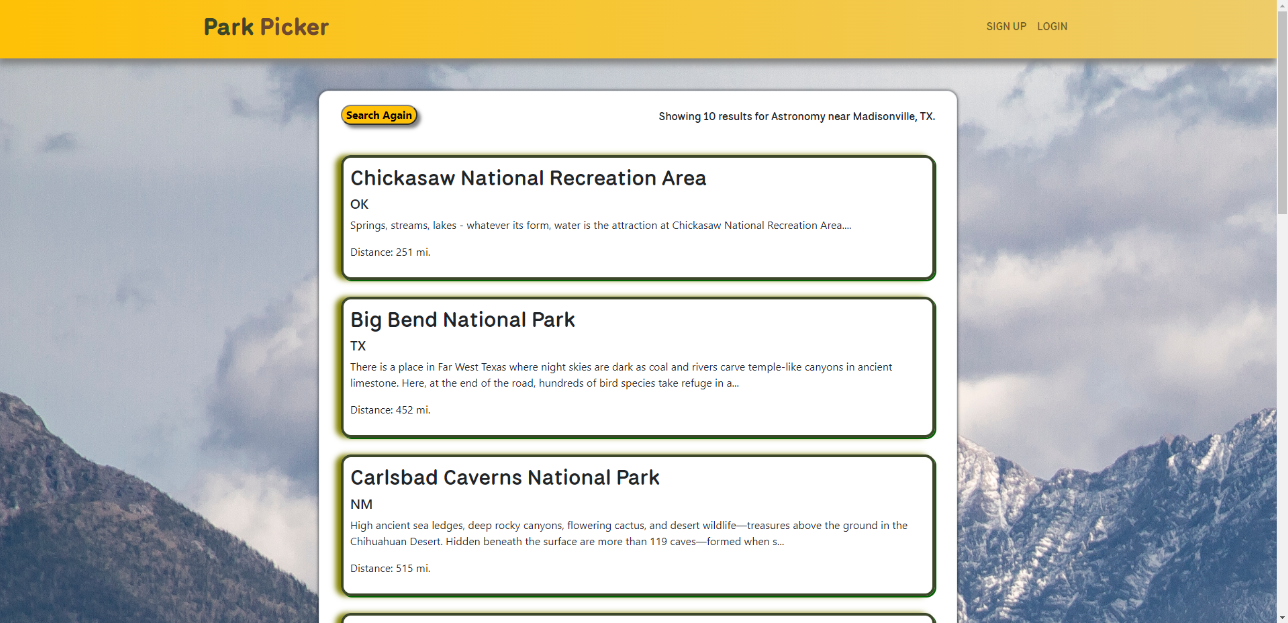Image resolution: width=1288 pixels, height=623 pixels.
Task: Click the Search Again button
Action: coord(379,115)
